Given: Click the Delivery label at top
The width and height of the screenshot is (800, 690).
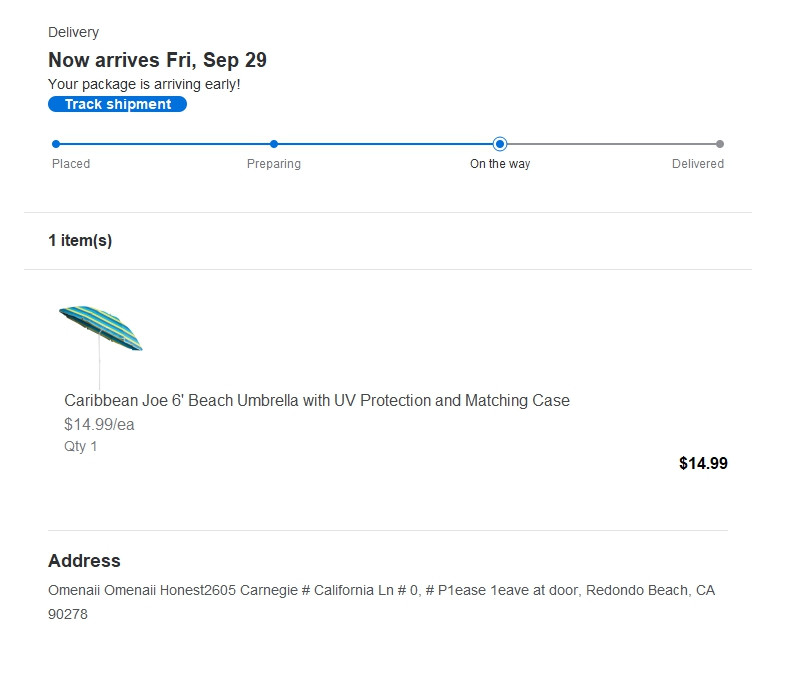Looking at the screenshot, I should pyautogui.click(x=73, y=33).
